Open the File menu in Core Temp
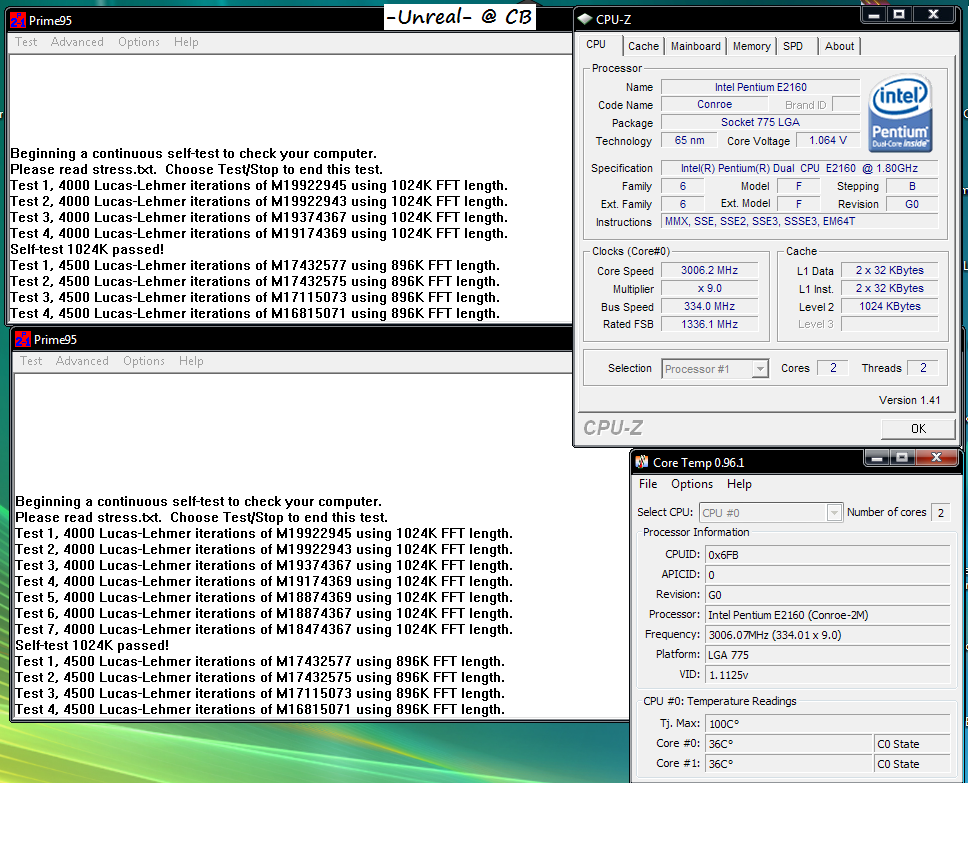The height and width of the screenshot is (842, 969). point(648,484)
